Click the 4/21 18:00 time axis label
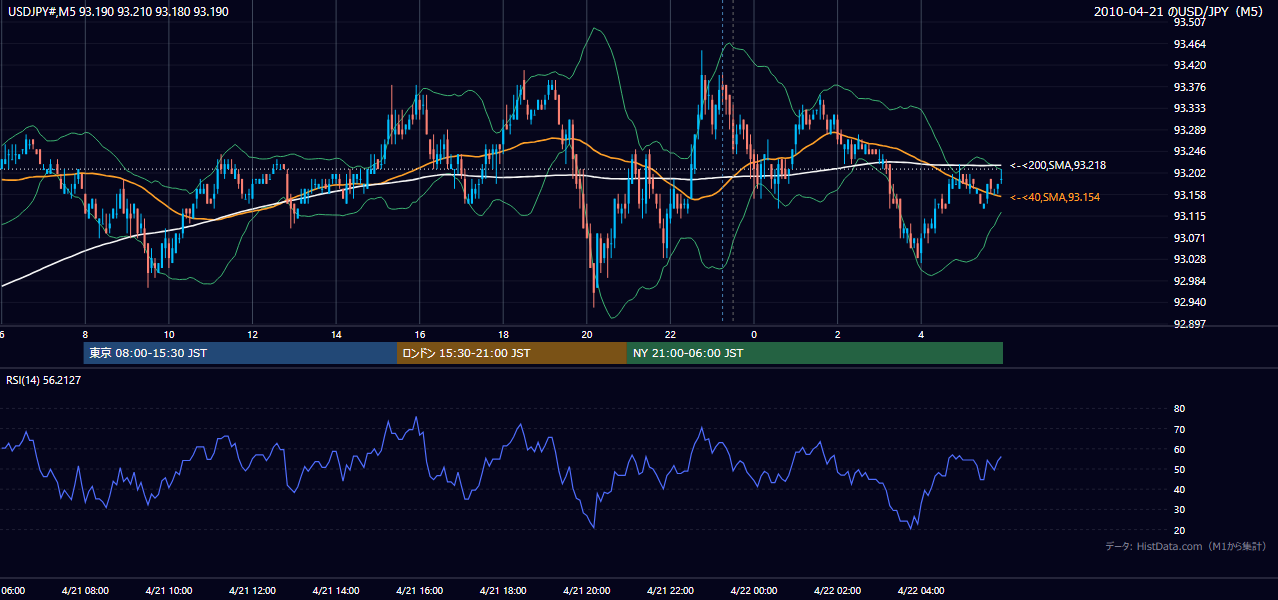The height and width of the screenshot is (600, 1278). click(503, 591)
